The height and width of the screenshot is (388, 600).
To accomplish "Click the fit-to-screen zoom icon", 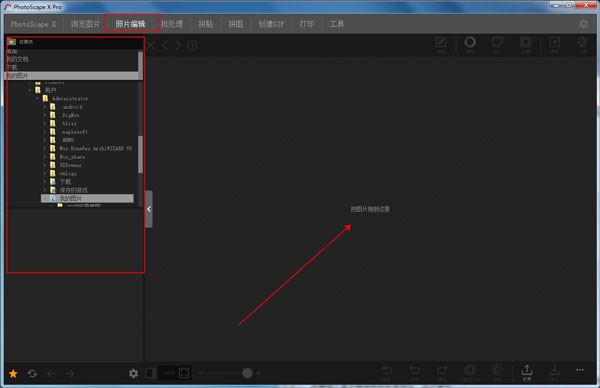I will [184, 373].
